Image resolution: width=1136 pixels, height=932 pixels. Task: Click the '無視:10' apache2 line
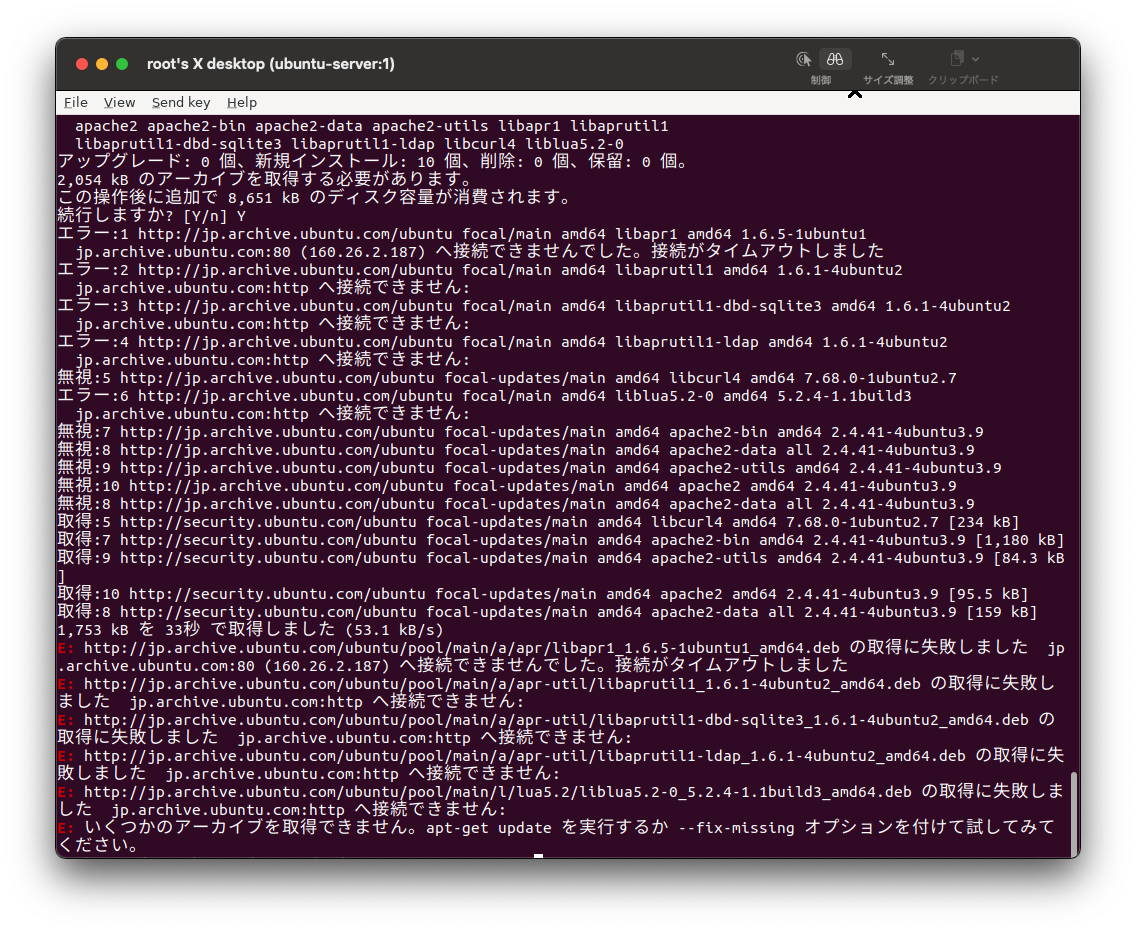507,486
